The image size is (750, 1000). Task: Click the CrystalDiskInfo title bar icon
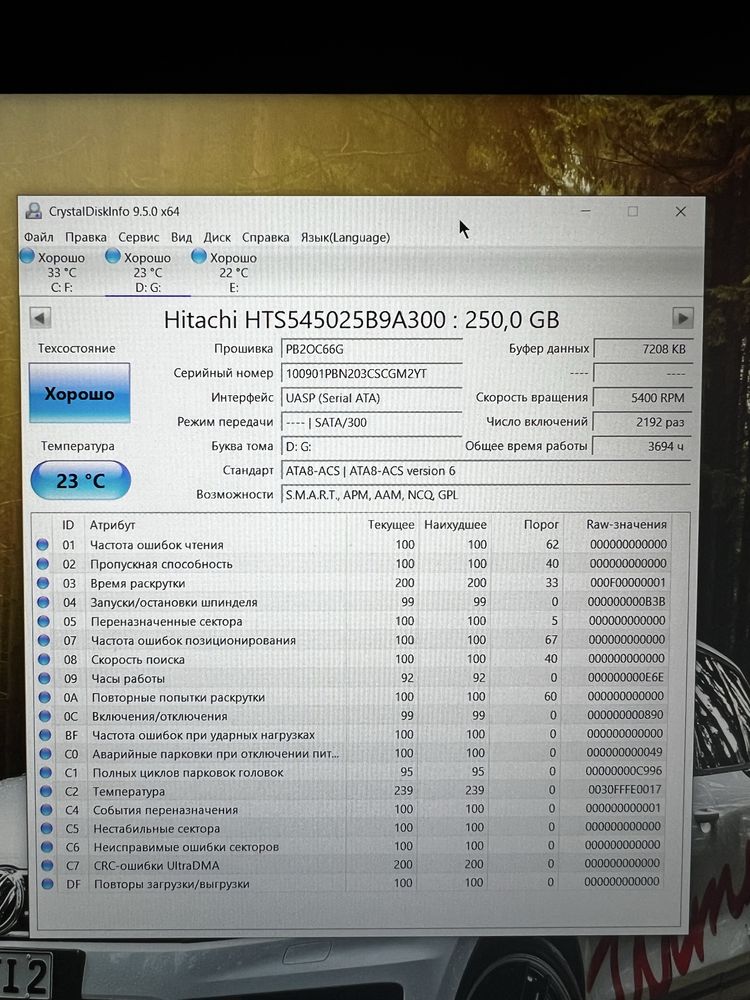(x=33, y=211)
